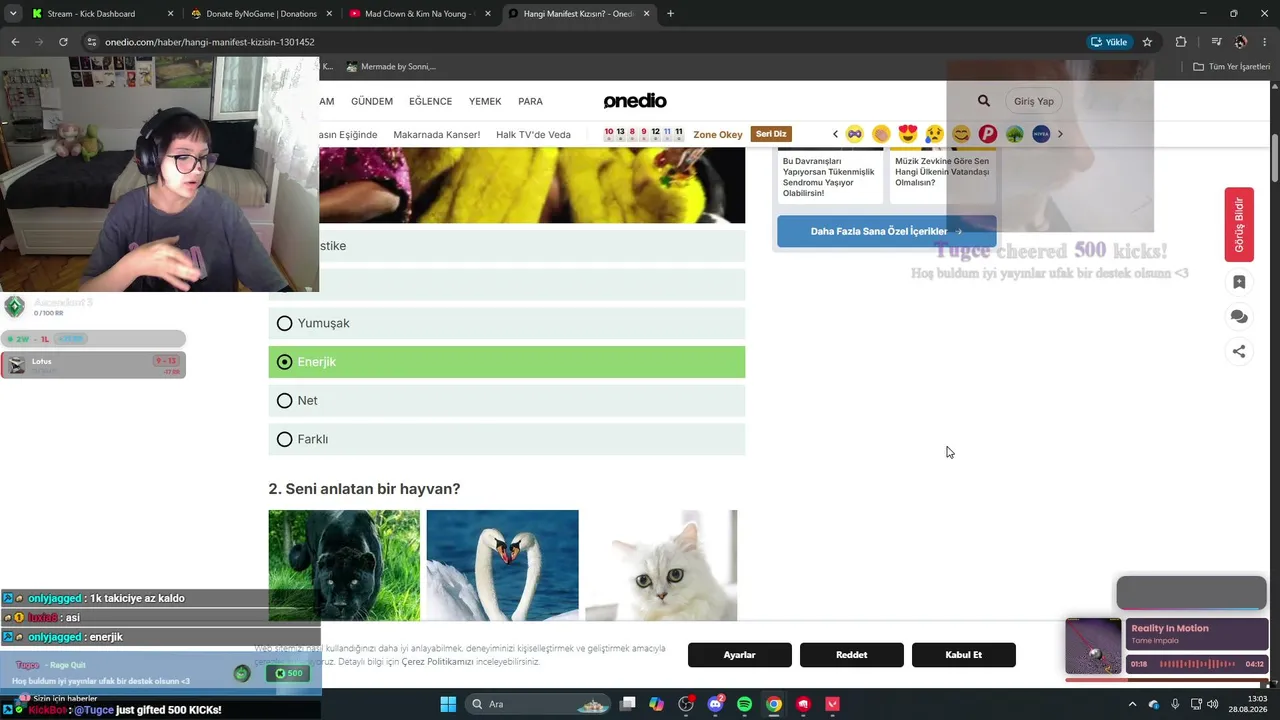Choose the white cat image
Screen dimensions: 1280x720
[661, 566]
